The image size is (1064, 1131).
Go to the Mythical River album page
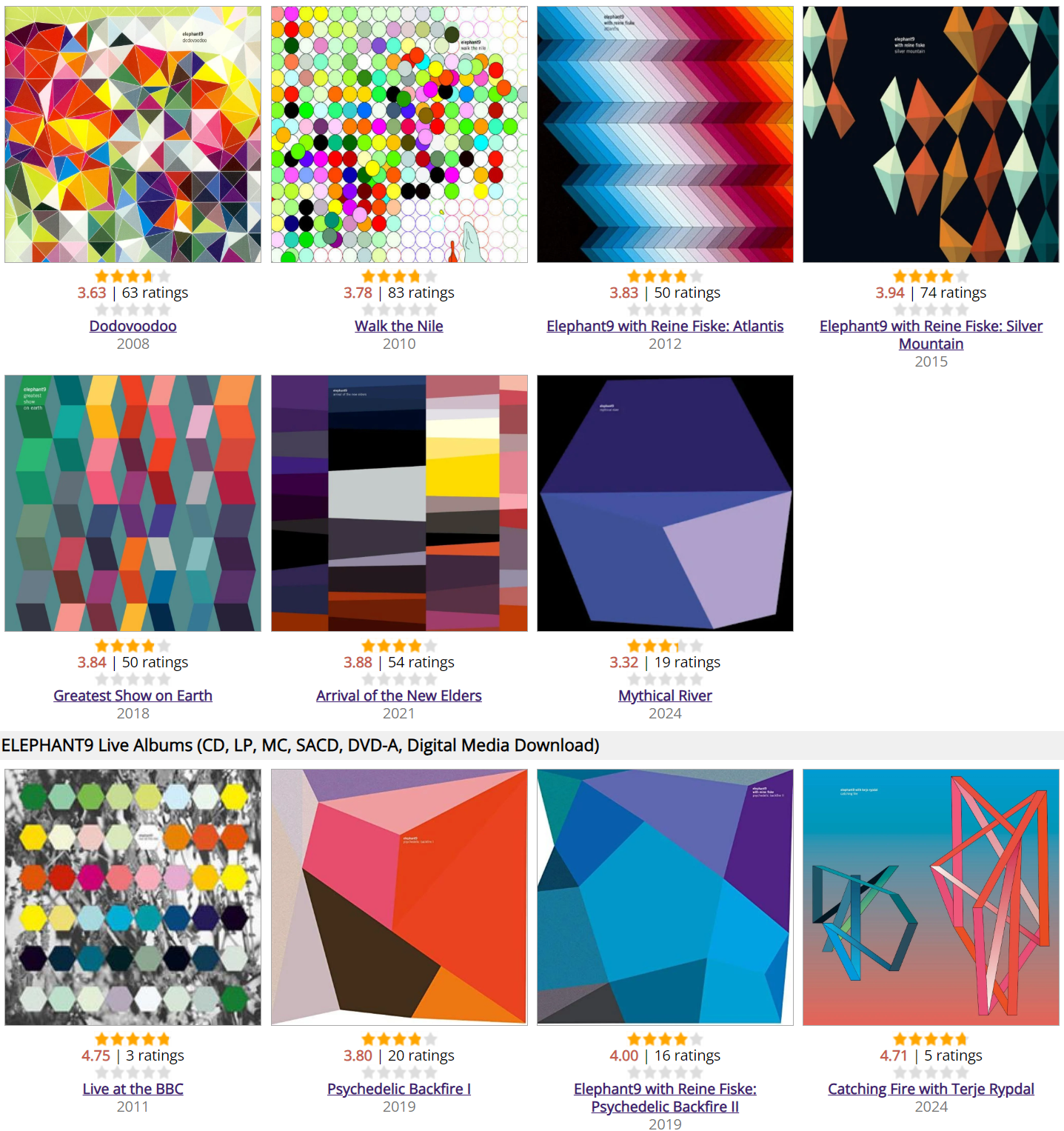[665, 695]
